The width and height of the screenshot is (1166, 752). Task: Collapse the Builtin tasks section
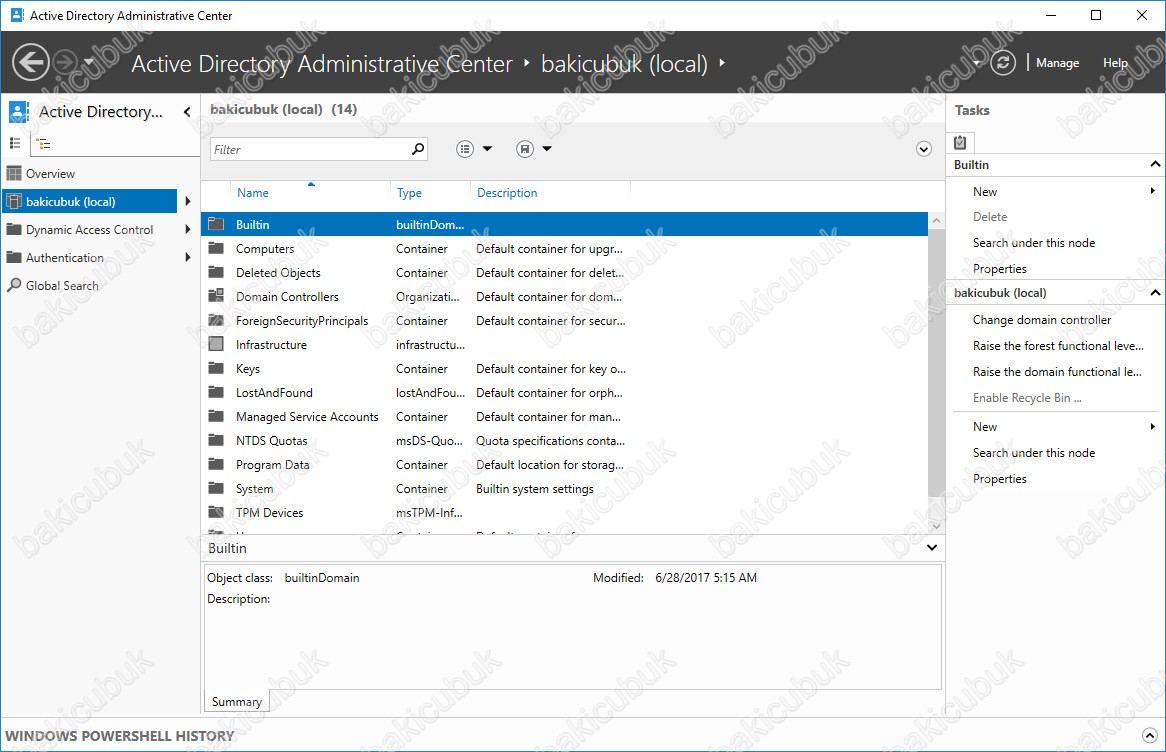tap(1155, 164)
